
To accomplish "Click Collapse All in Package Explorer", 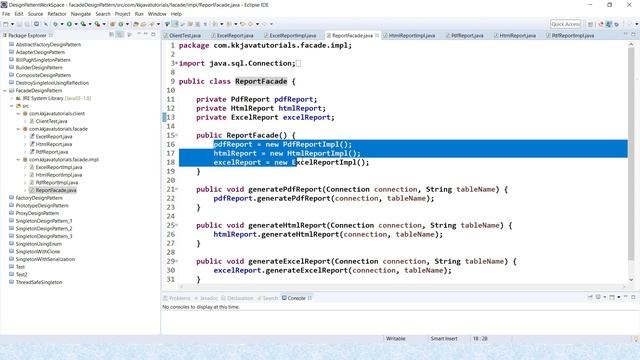I will tap(111, 35).
